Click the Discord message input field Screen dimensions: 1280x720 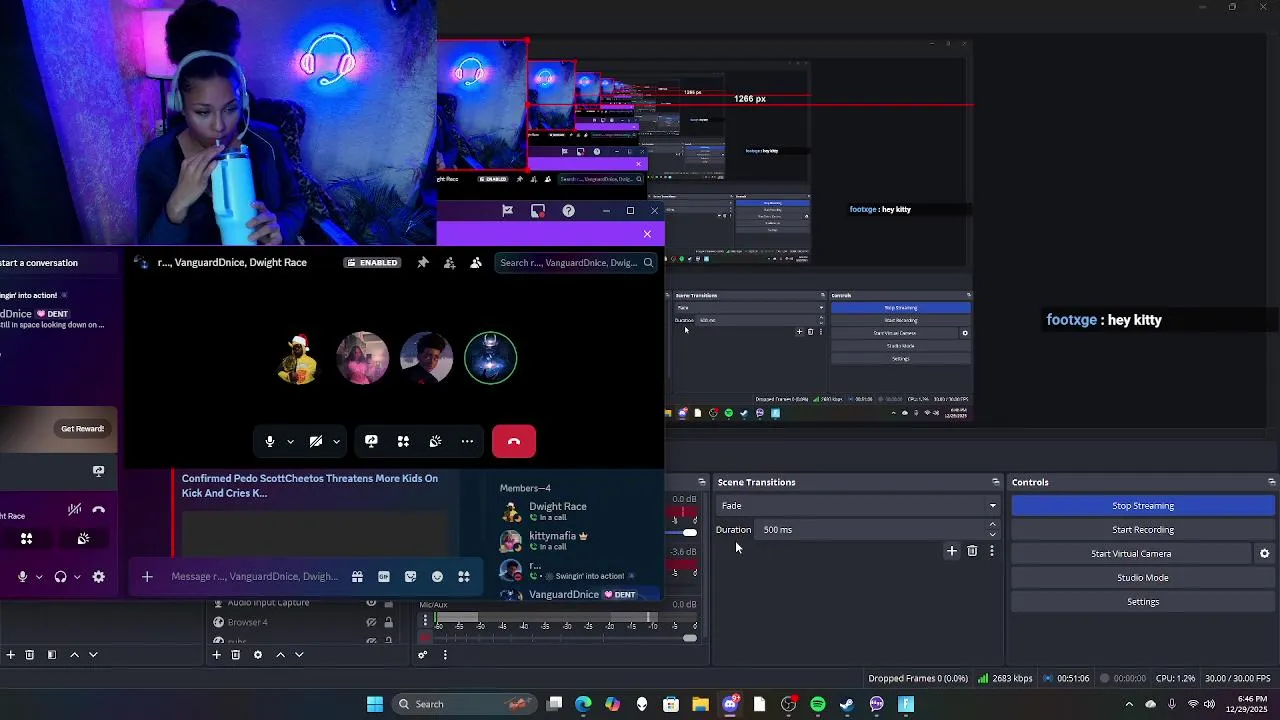[255, 576]
